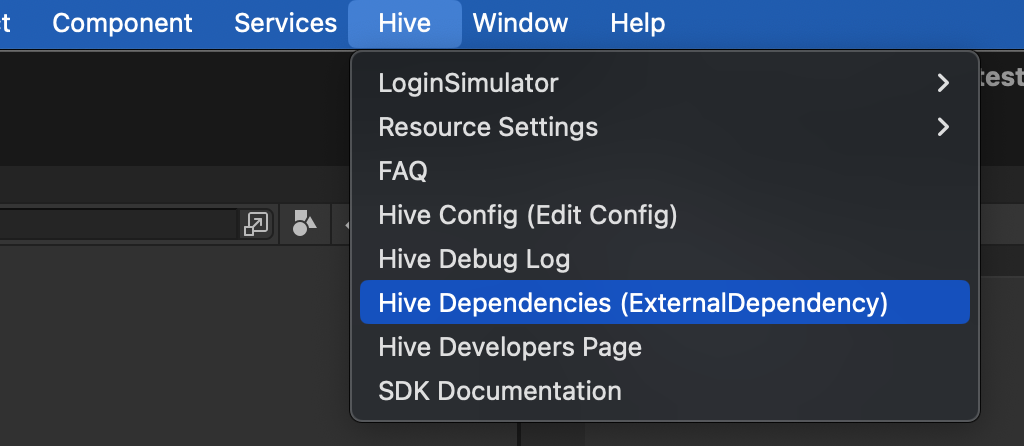Expand the Resource Settings submenu arrow

(942, 127)
